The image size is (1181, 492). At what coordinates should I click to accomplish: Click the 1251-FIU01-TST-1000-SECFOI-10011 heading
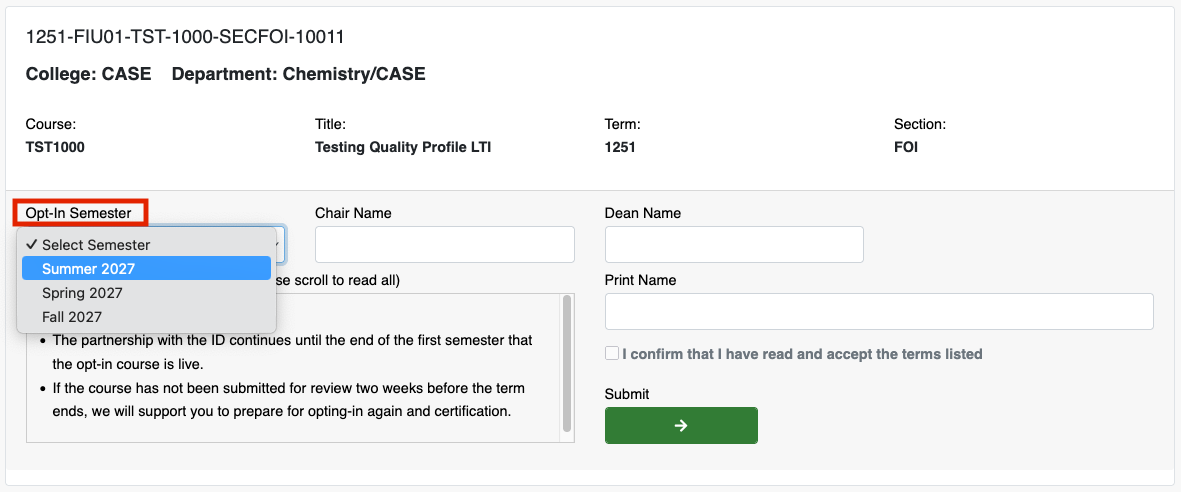tap(185, 37)
